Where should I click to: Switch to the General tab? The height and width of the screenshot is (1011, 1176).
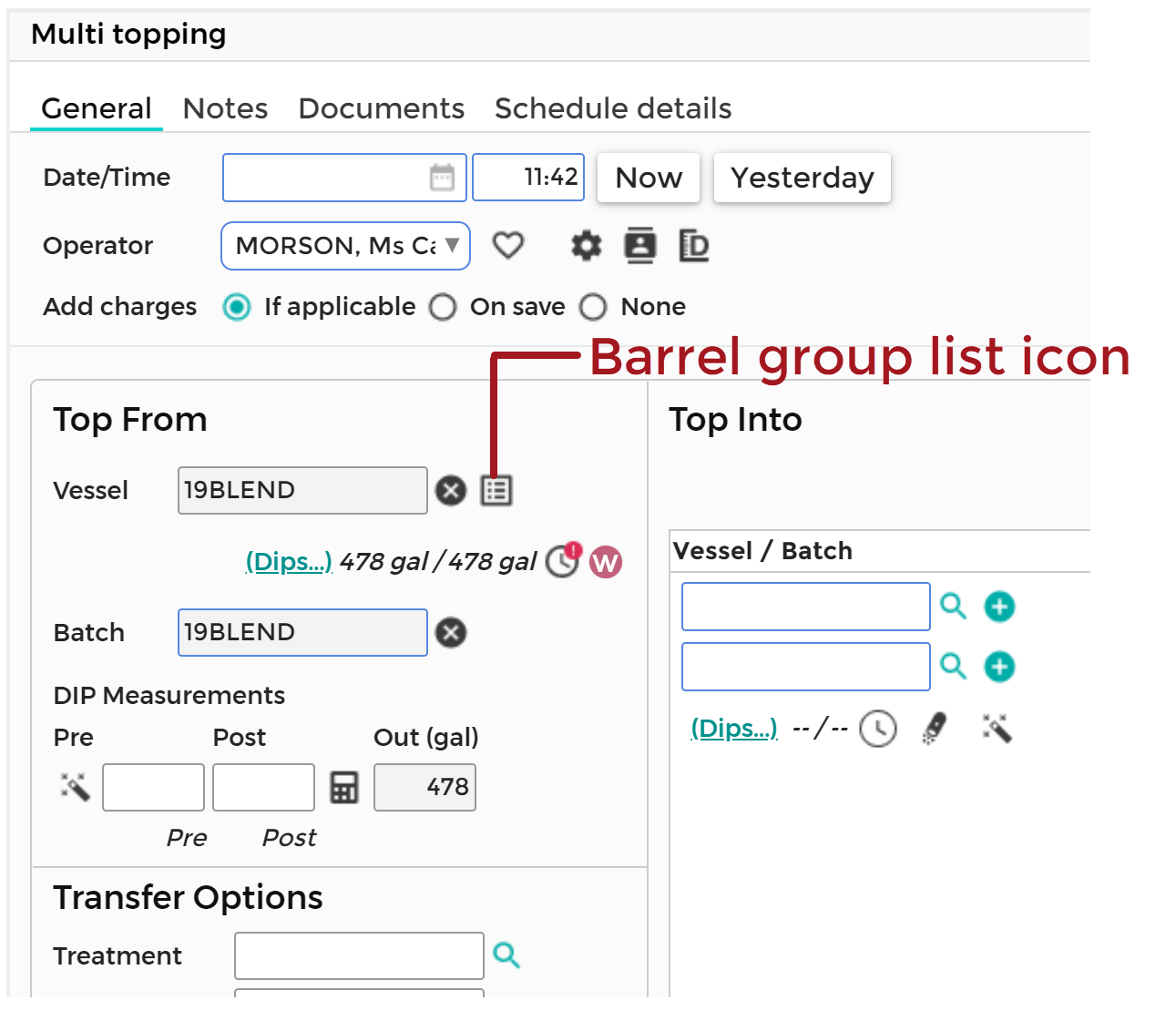point(97,108)
